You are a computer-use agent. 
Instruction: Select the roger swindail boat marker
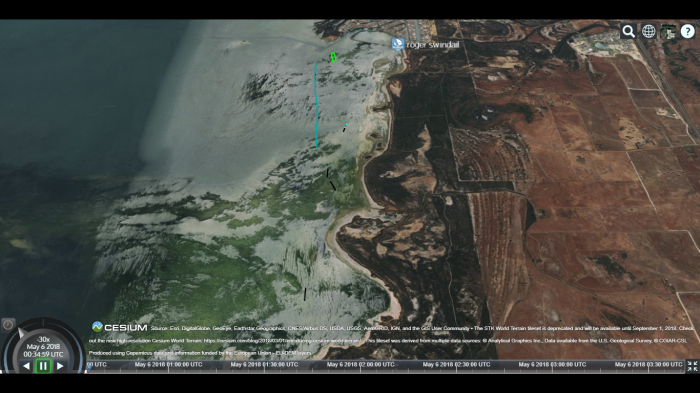pos(397,44)
